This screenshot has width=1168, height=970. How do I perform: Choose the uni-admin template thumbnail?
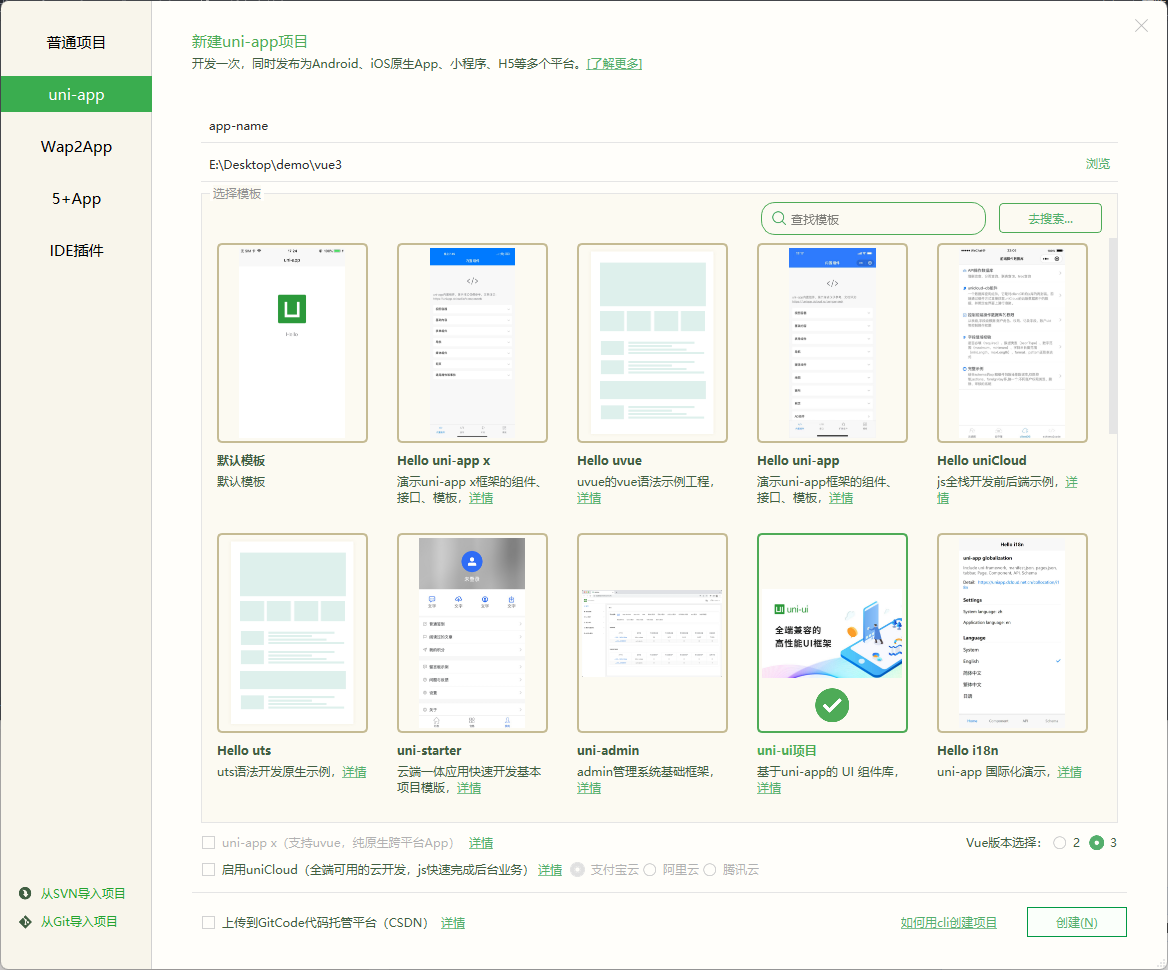[652, 633]
